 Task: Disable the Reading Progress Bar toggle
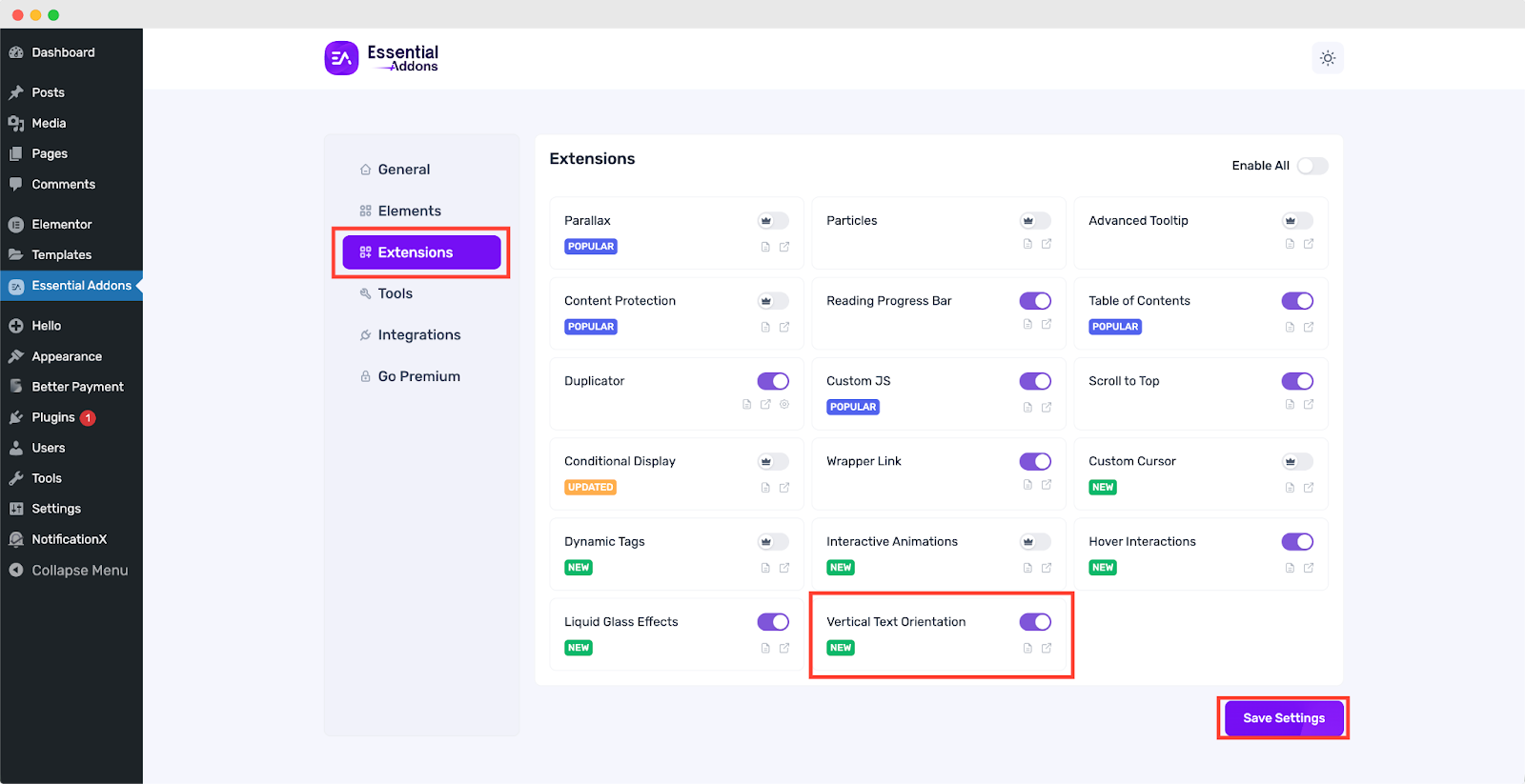1035,301
